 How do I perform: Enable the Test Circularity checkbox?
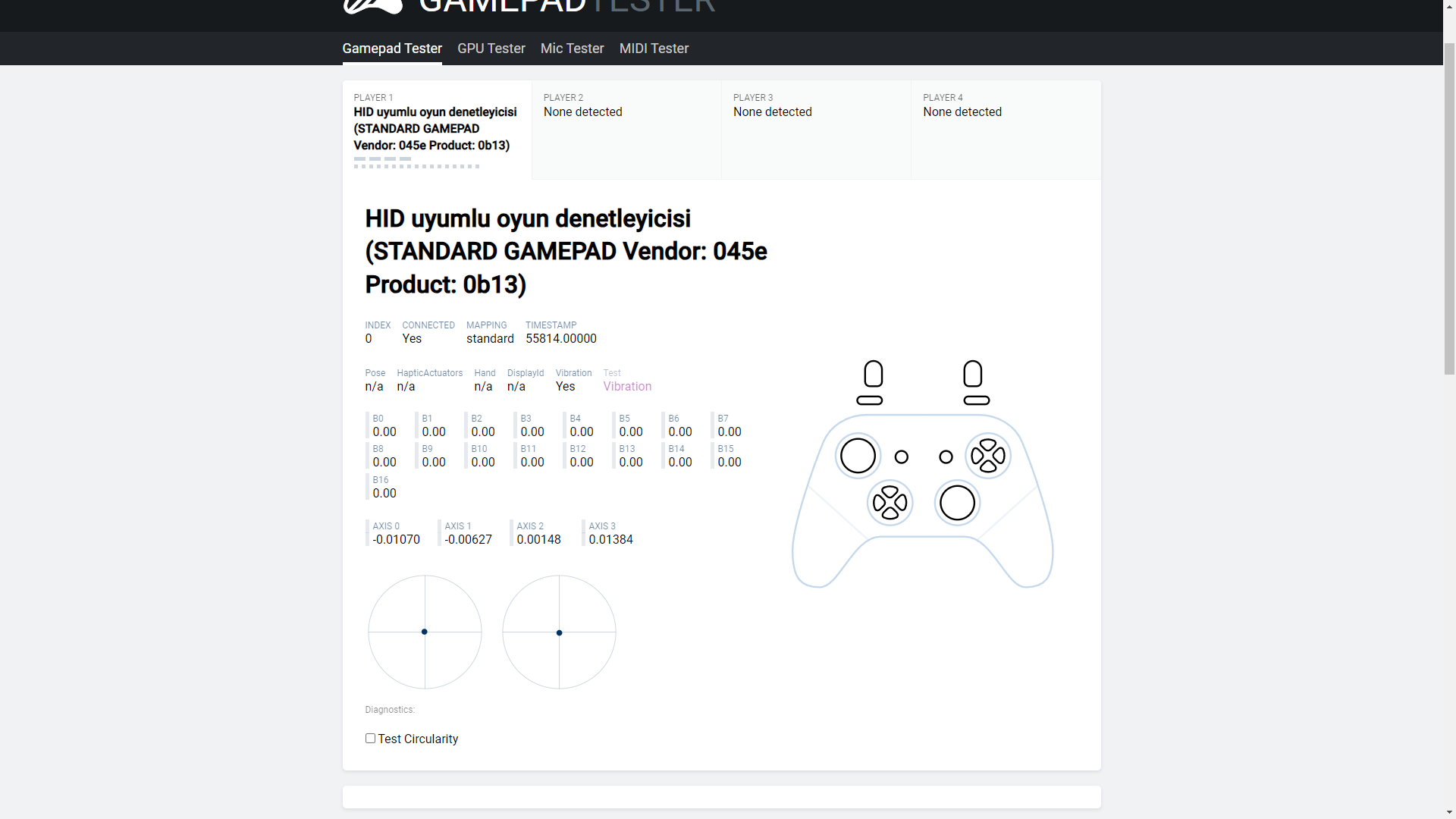click(x=370, y=738)
